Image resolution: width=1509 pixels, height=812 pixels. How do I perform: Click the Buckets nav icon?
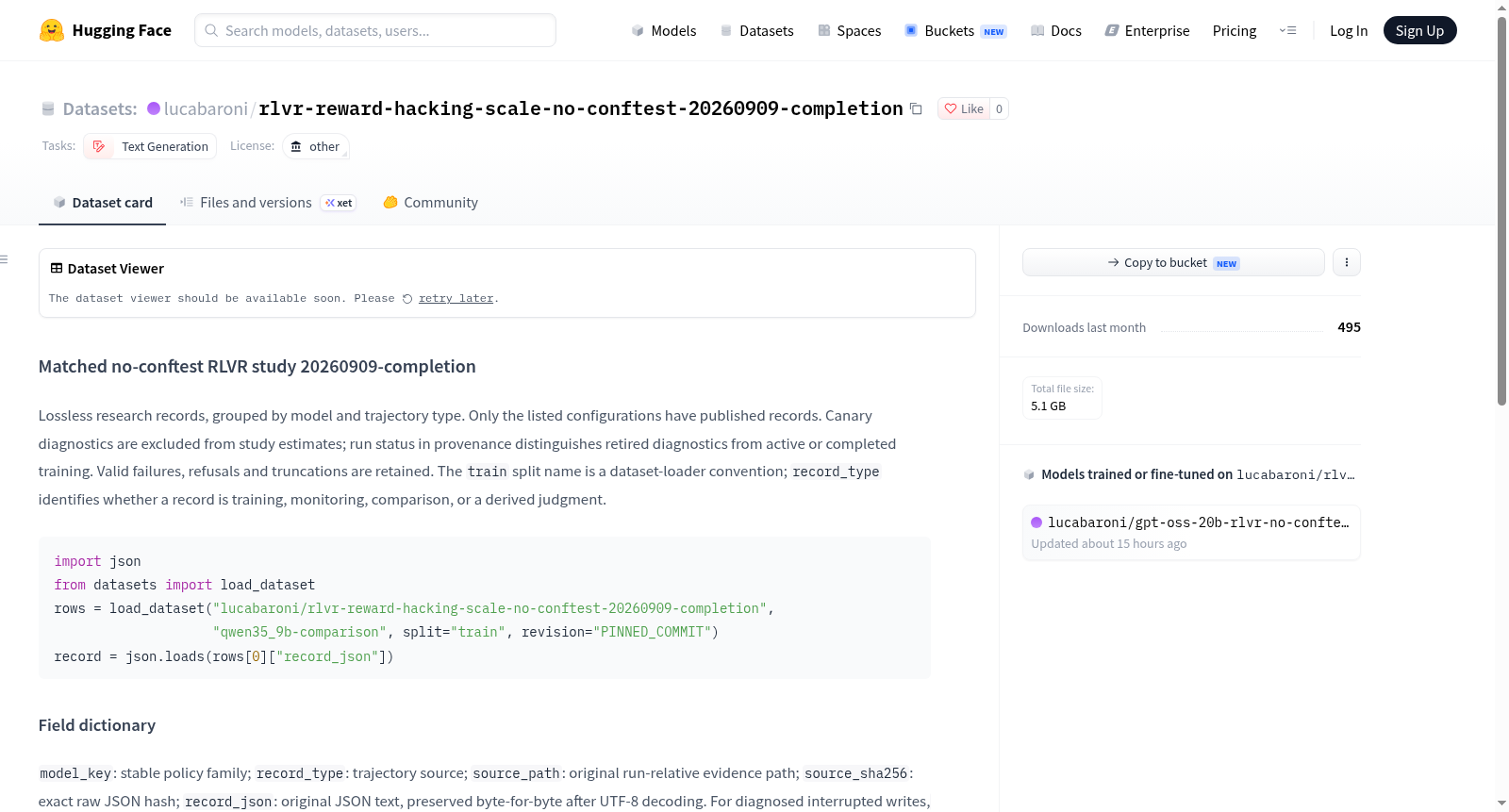coord(911,30)
